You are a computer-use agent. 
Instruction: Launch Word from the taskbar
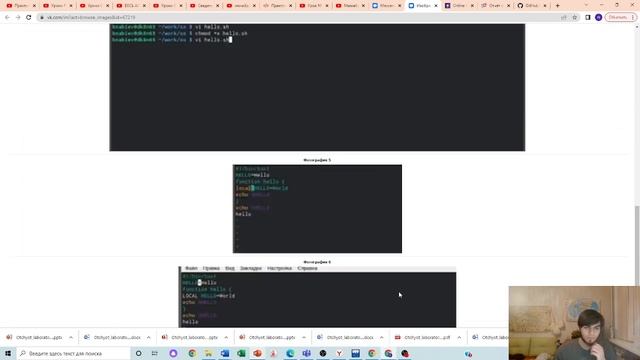[x=224, y=353]
